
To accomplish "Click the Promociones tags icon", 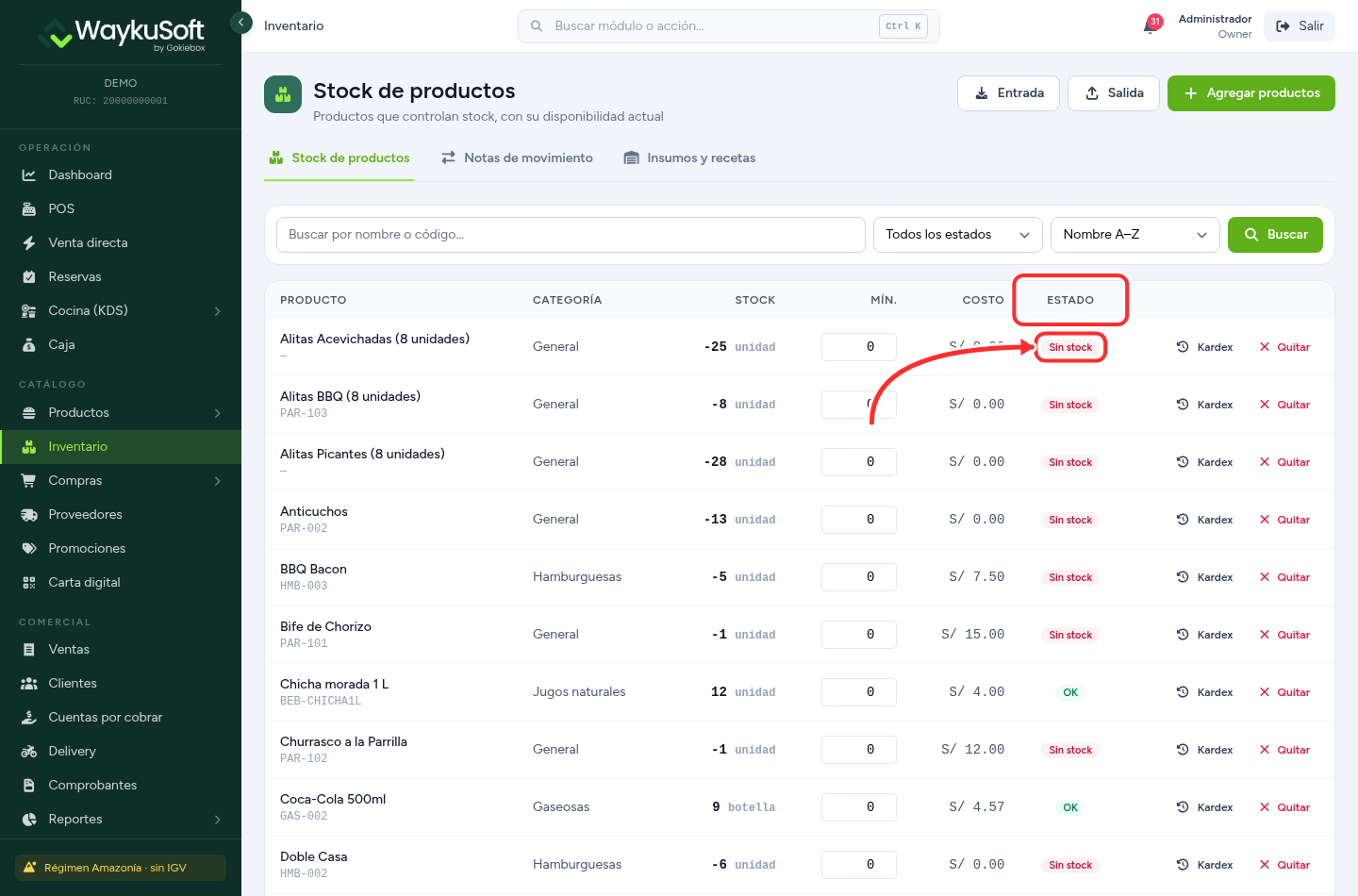I will coord(29,549).
